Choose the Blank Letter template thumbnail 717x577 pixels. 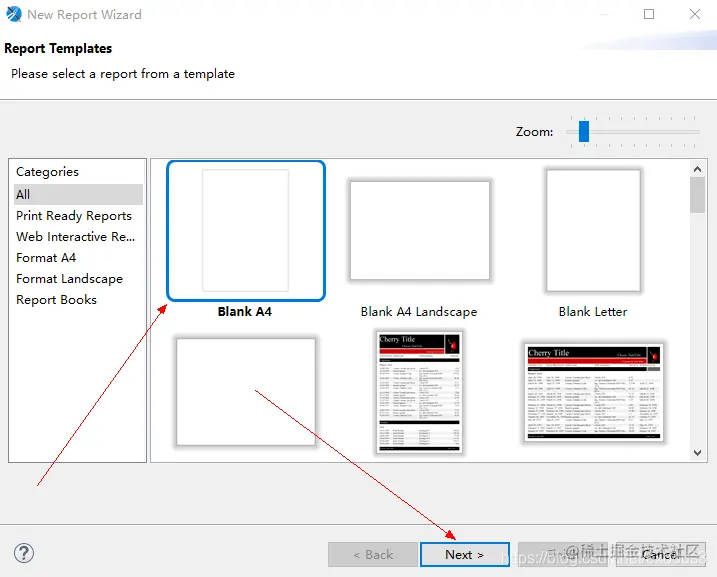594,230
